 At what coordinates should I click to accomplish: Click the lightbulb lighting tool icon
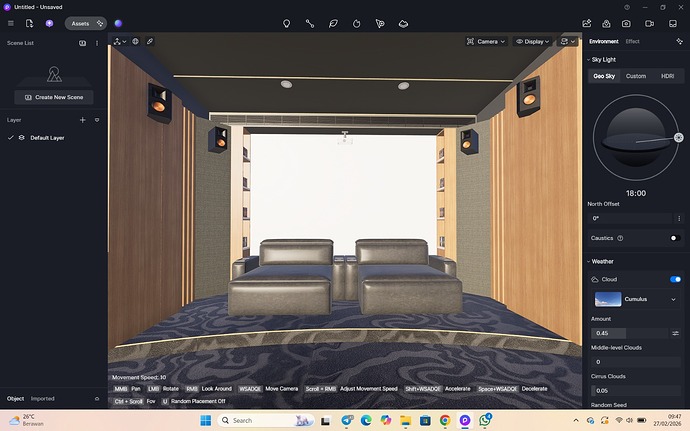pyautogui.click(x=286, y=23)
